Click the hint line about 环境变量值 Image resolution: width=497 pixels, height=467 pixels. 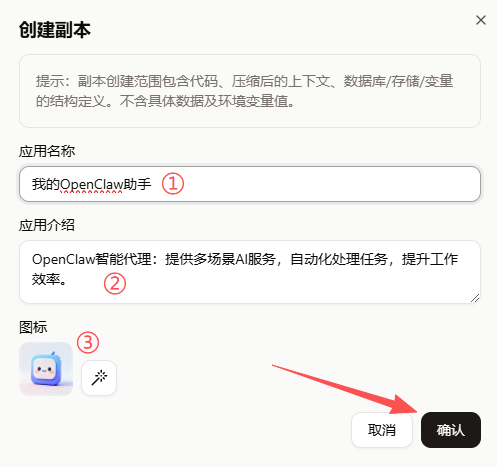tap(165, 101)
